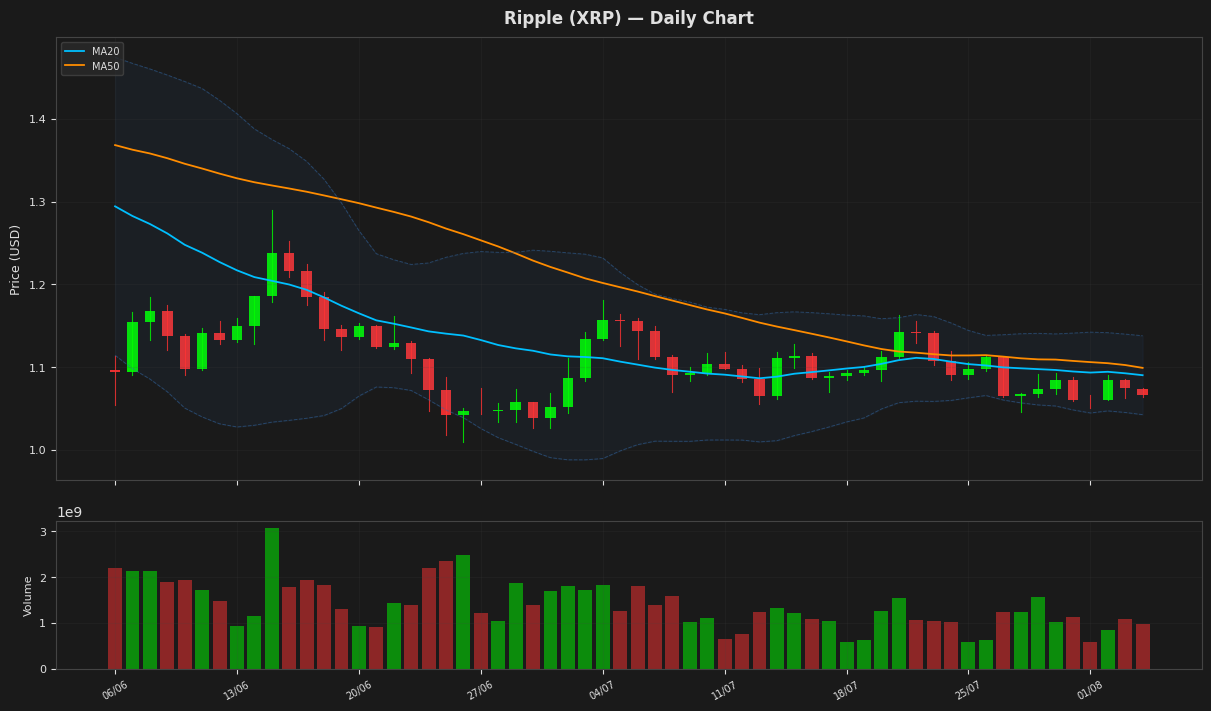Screen dimensions: 1211x711
Task: Click the 25/07 date label
Action: click(969, 689)
